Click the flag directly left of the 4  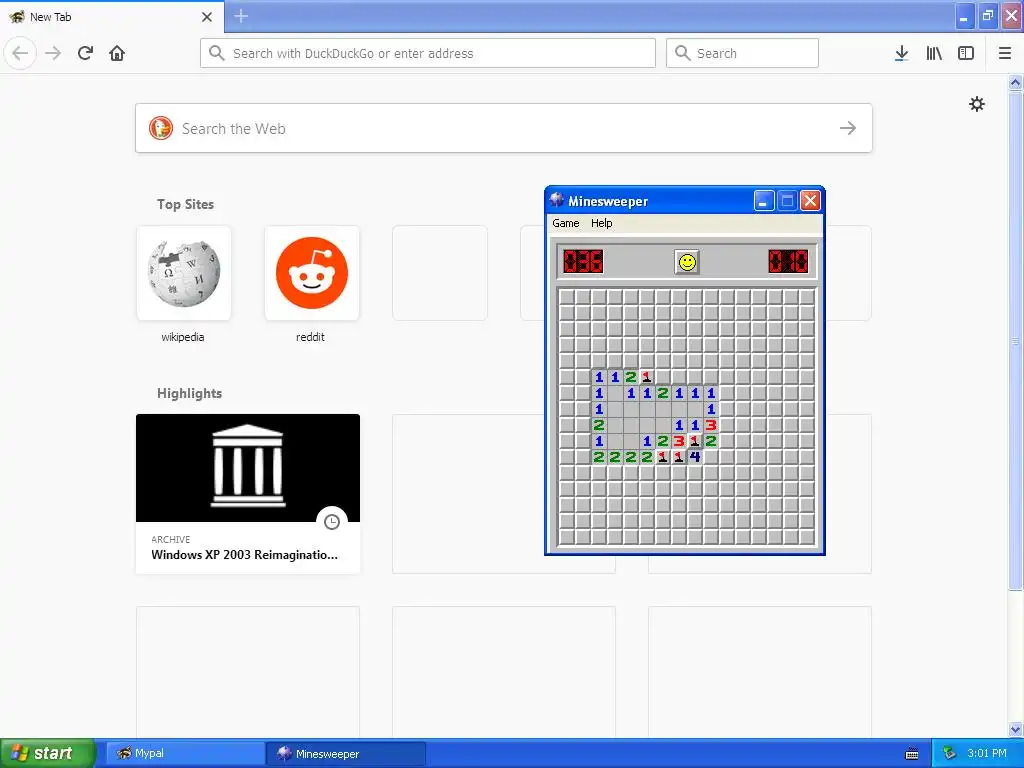tap(679, 457)
